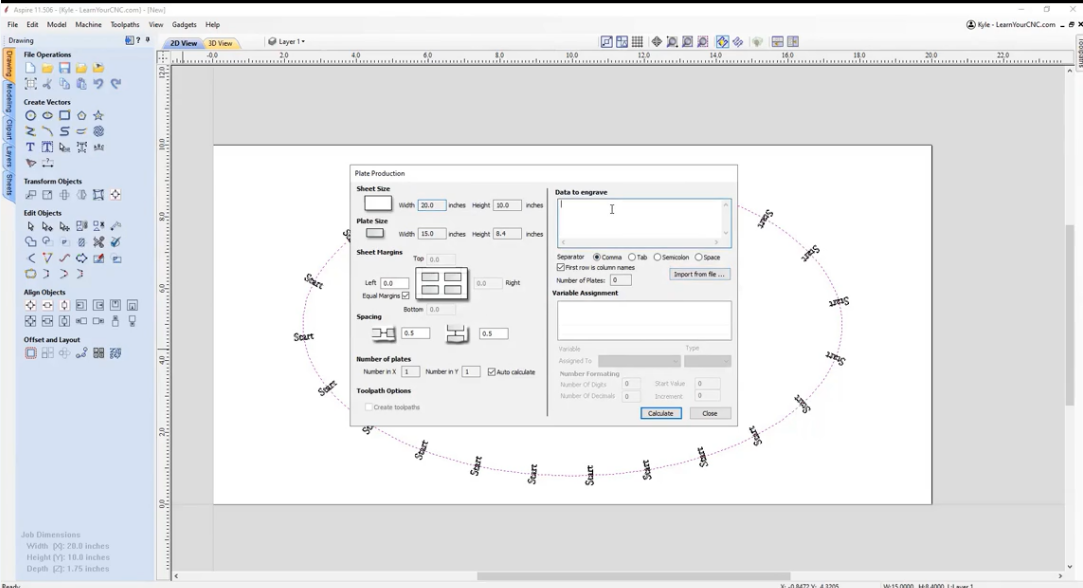The height and width of the screenshot is (588, 1083).
Task: Select the Comma separator radio button
Action: [597, 257]
